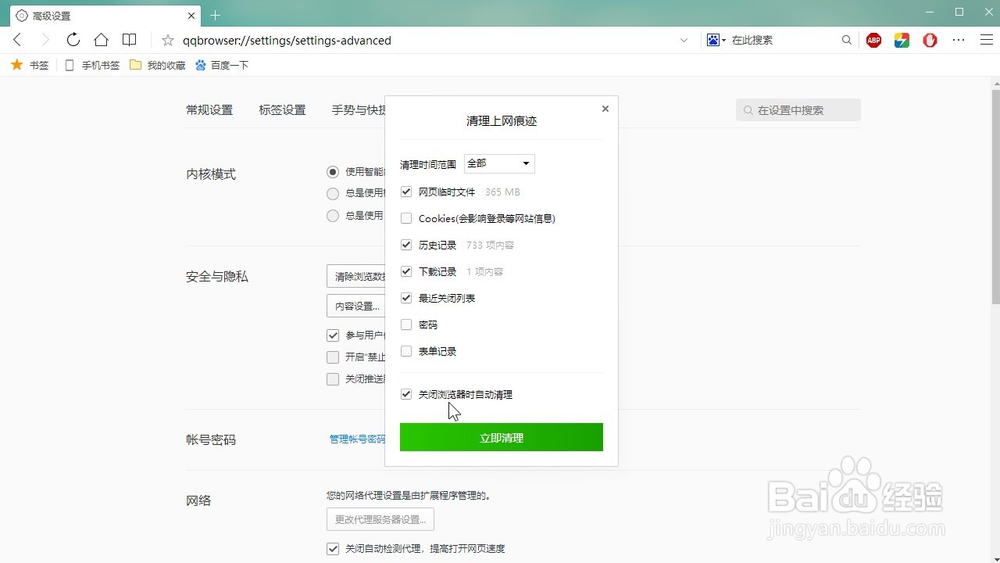
Task: Open a new tab with the plus icon
Action: click(215, 15)
